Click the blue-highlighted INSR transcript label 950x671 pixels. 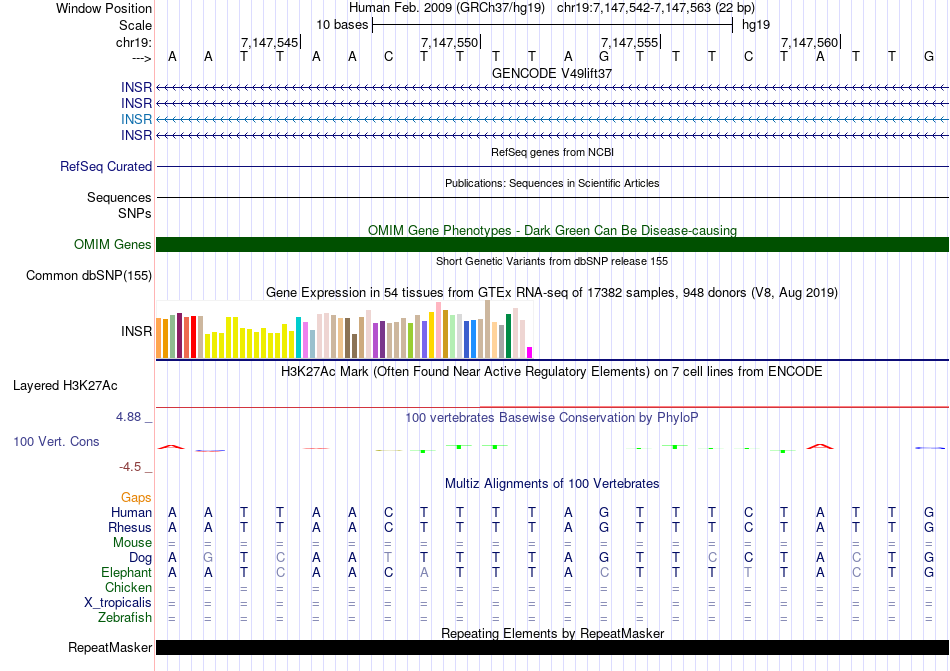point(137,119)
